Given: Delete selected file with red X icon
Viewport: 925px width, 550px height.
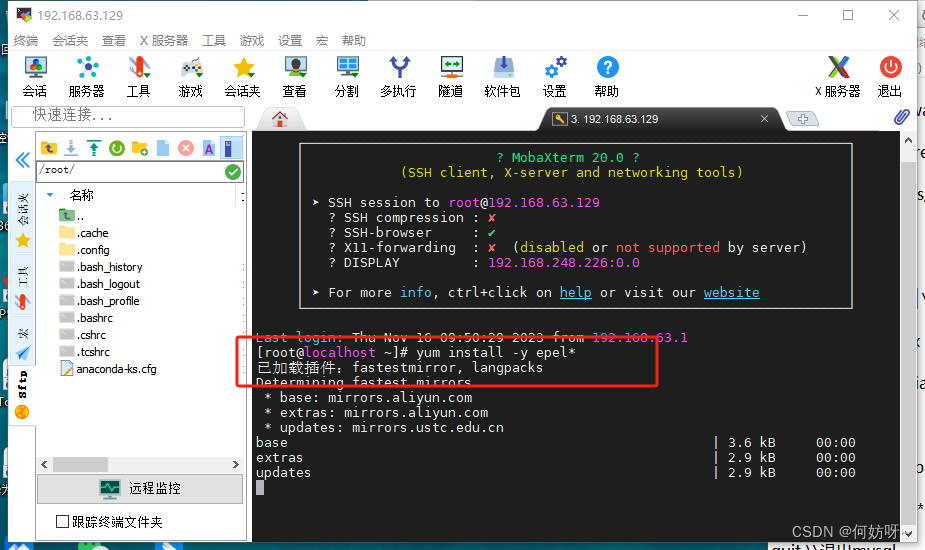Looking at the screenshot, I should coord(186,148).
